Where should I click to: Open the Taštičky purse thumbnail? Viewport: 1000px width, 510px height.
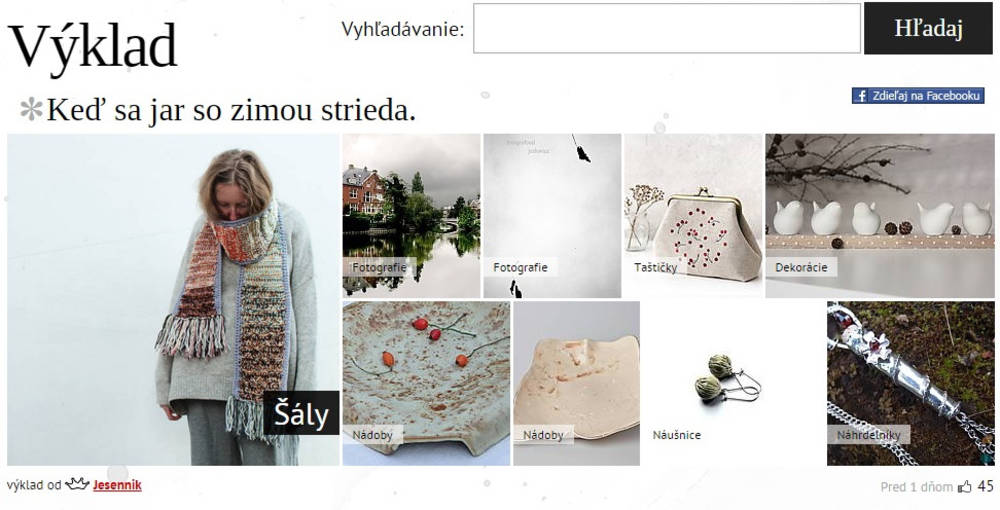coord(693,215)
